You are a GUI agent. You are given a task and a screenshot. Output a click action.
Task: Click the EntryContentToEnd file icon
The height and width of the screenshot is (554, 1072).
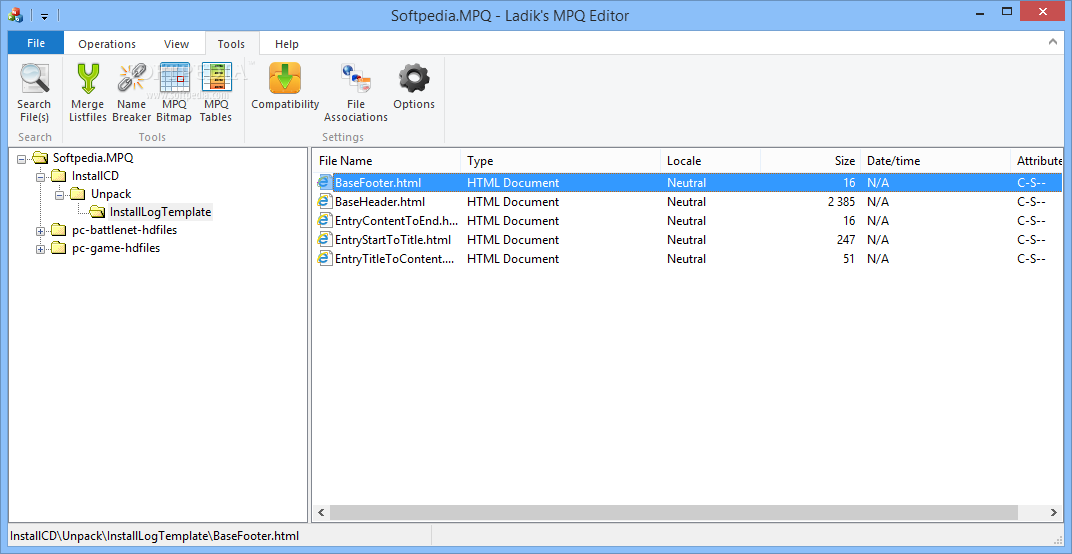(x=325, y=221)
